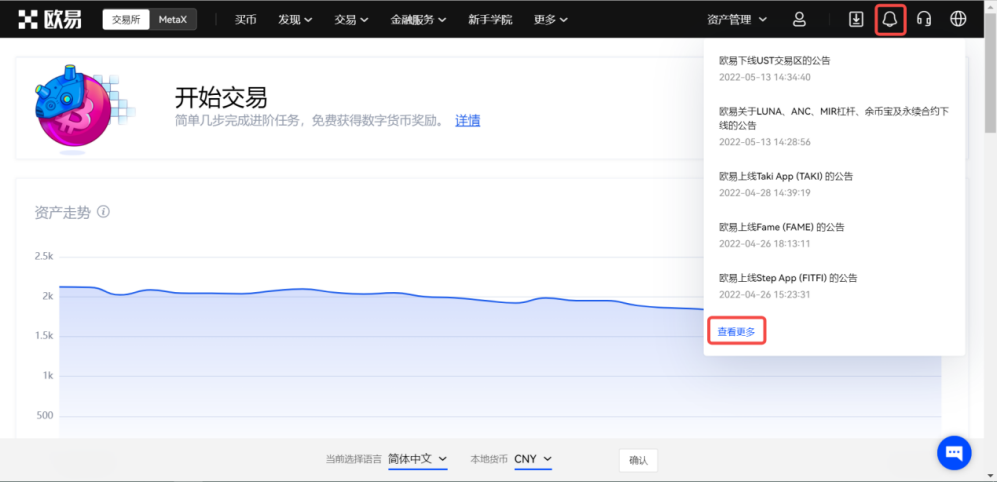Click the timestamp 2022-04-26 18:13:11
Image resolution: width=997 pixels, height=482 pixels.
coord(764,244)
